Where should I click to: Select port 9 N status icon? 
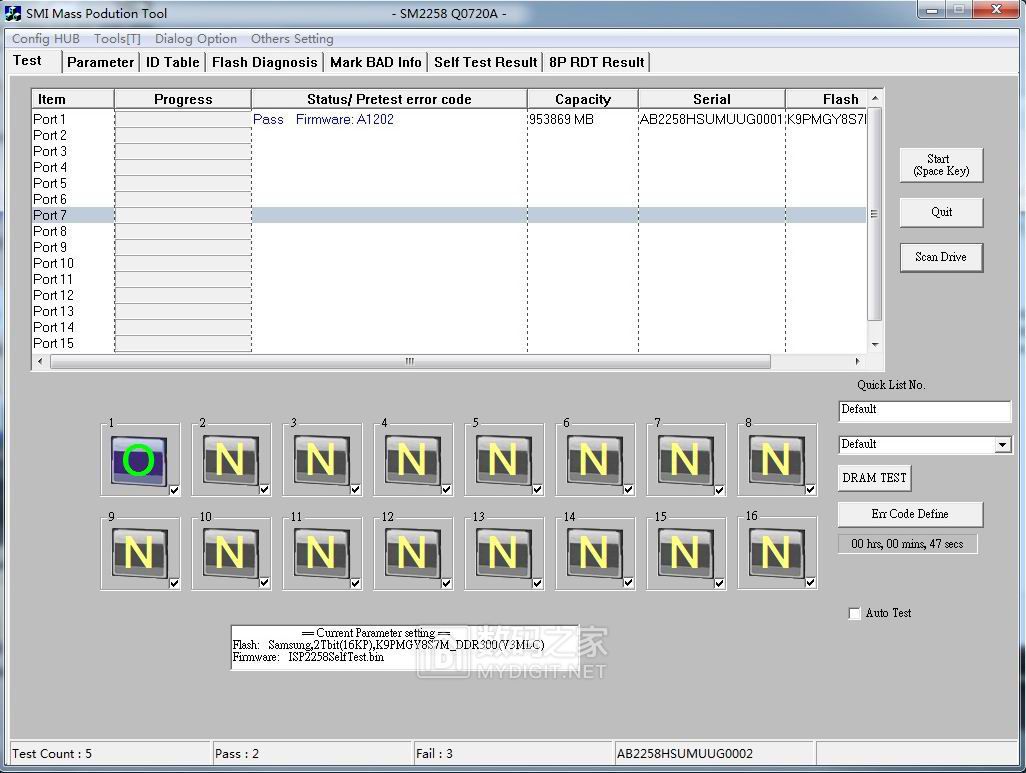pyautogui.click(x=139, y=552)
